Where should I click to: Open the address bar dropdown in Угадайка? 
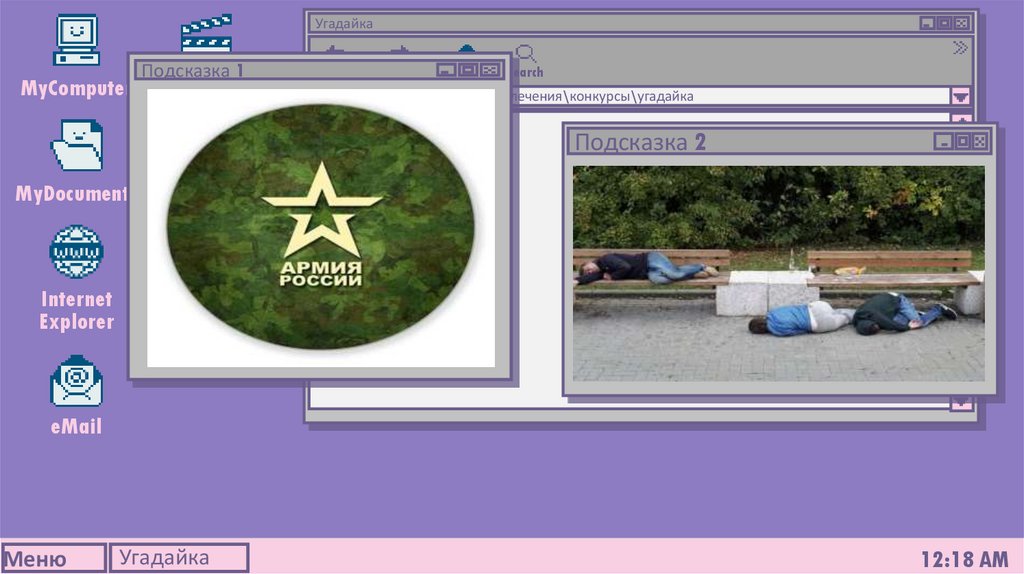pos(960,97)
